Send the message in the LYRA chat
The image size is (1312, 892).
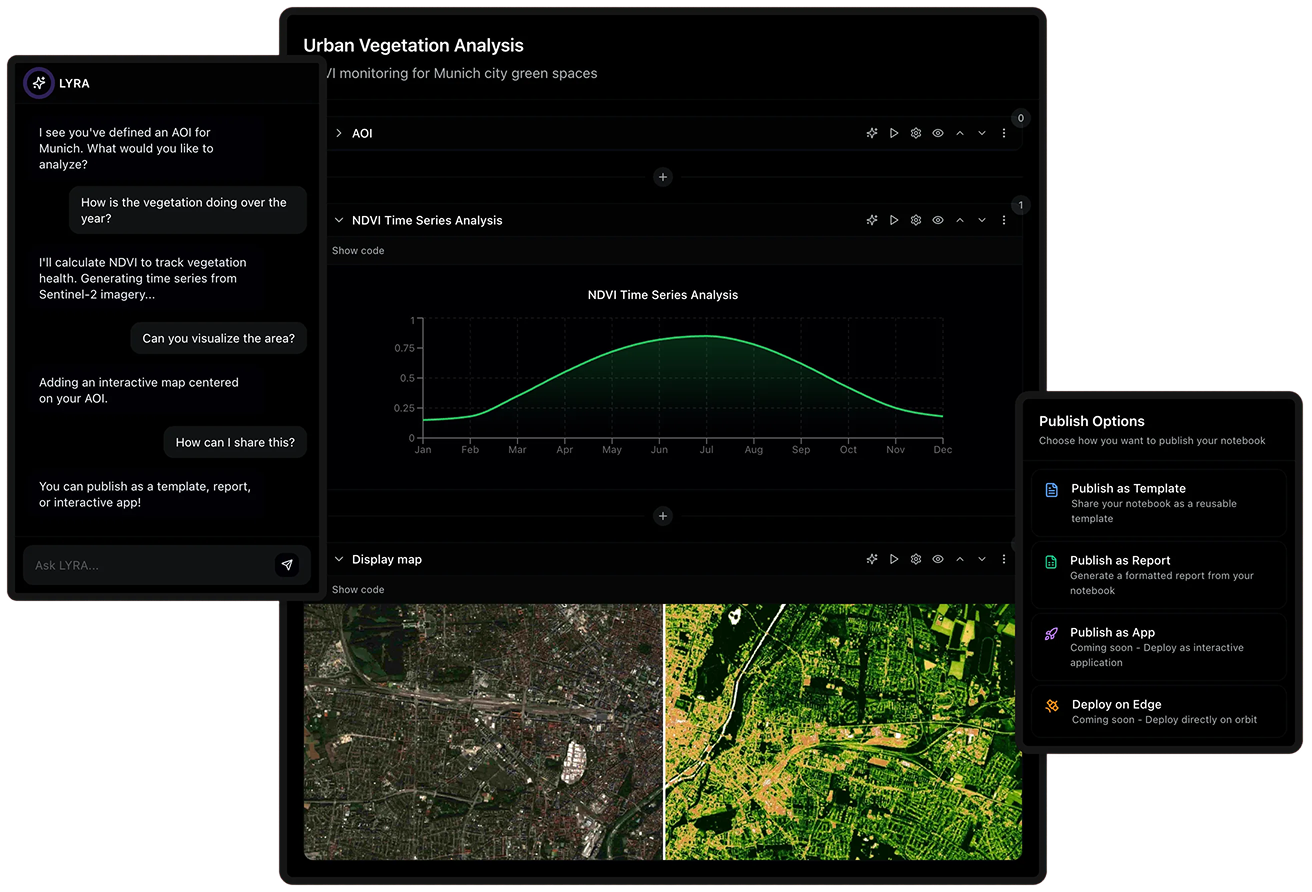pos(288,565)
